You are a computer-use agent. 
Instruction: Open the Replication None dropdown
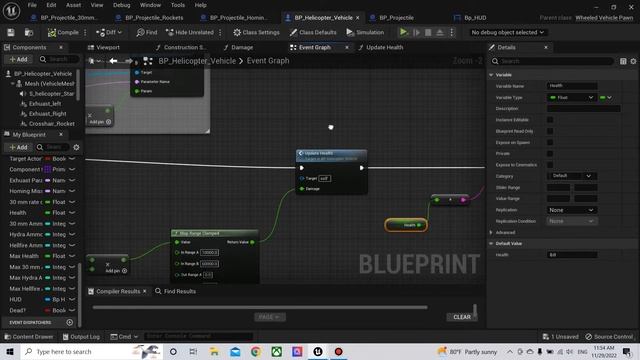571,210
